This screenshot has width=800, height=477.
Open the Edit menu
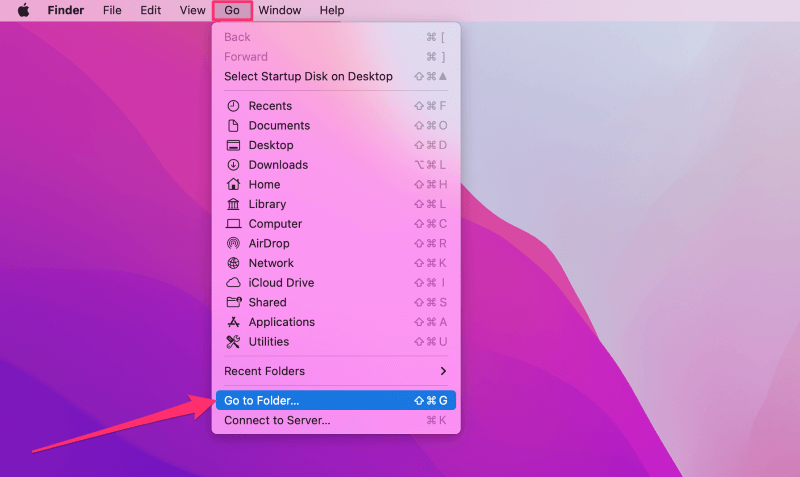pyautogui.click(x=151, y=10)
